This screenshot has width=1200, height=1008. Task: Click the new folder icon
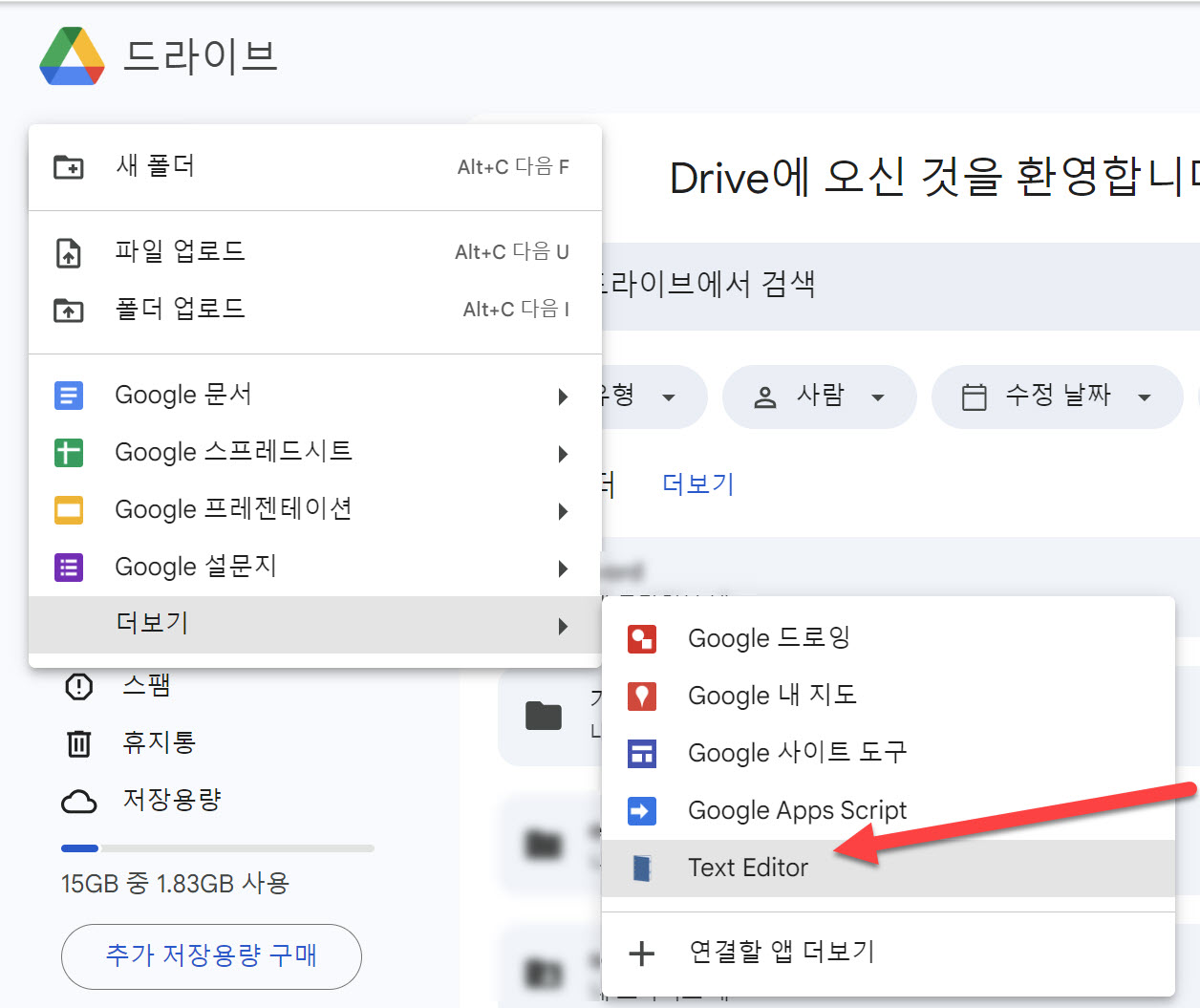(x=69, y=167)
